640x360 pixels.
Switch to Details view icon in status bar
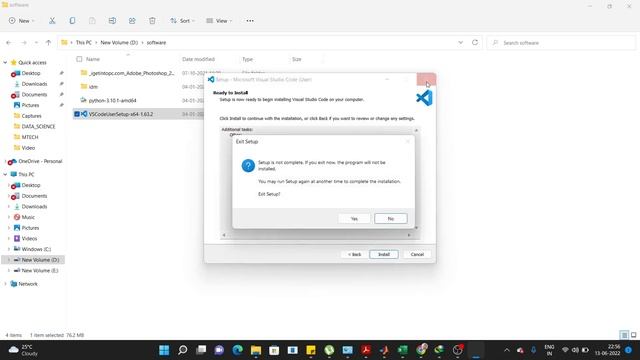(x=624, y=335)
